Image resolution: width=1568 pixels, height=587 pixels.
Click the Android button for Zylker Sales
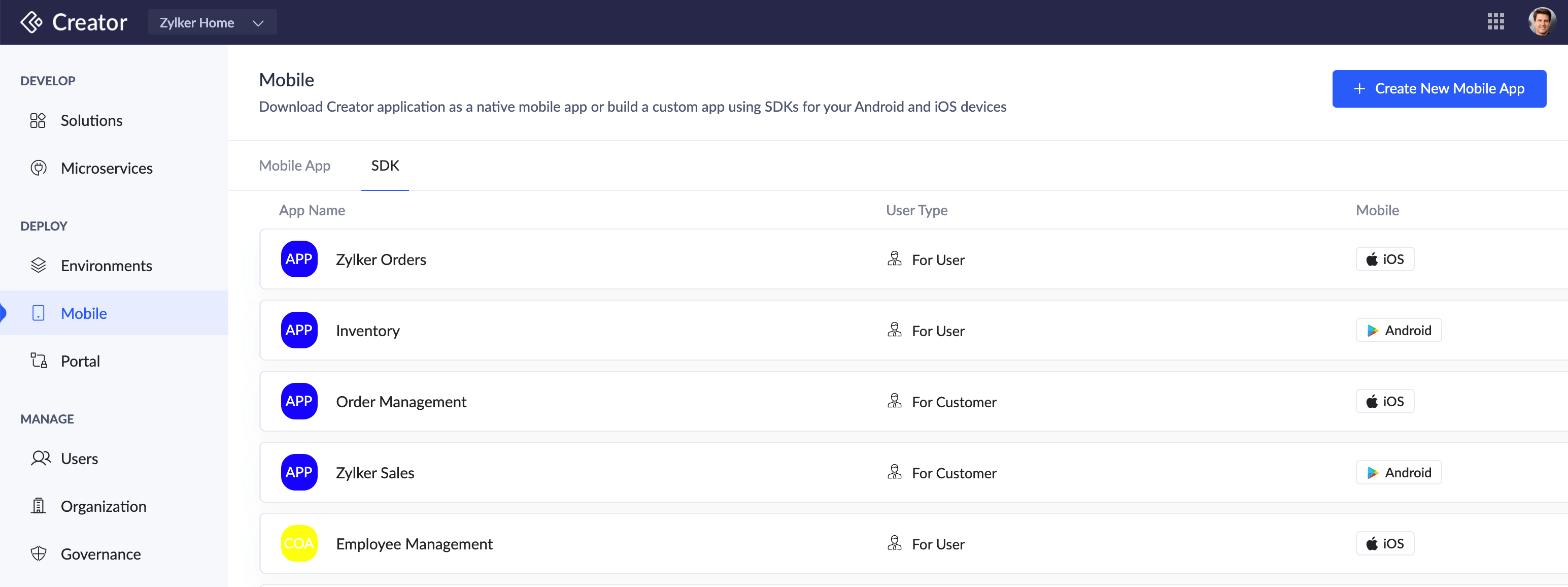[1399, 472]
